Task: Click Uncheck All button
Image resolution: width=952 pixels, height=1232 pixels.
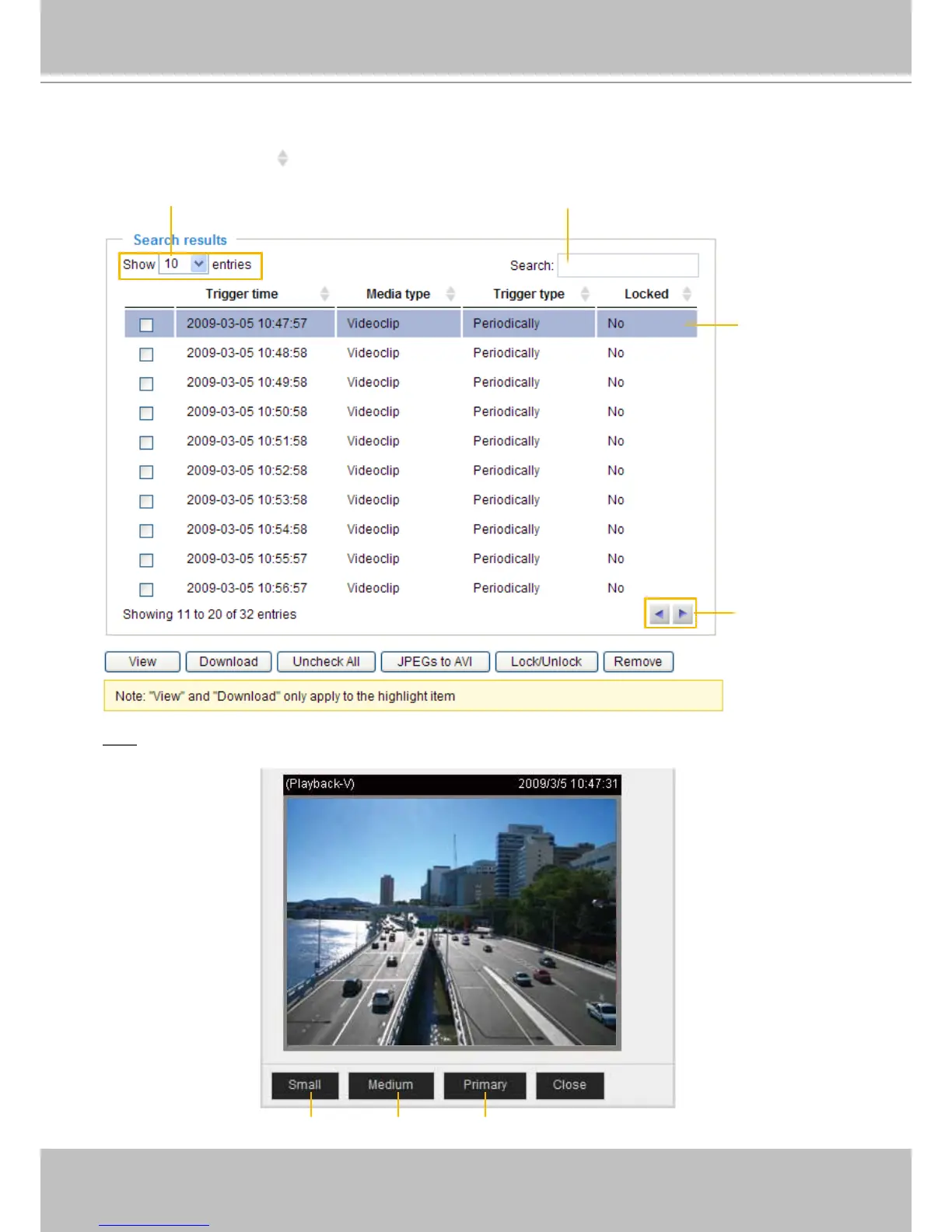Action: tap(326, 662)
